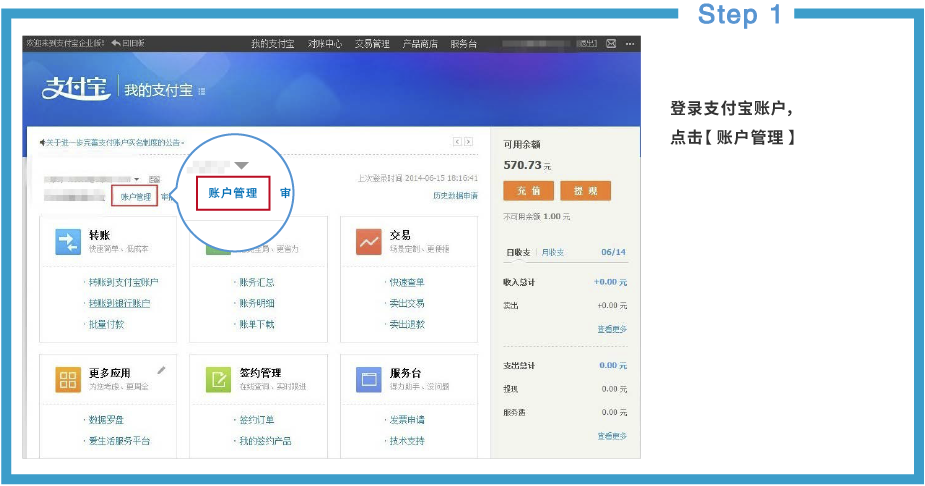Click the 06/14 date label
Viewport: 925px width, 486px height.
pos(614,252)
